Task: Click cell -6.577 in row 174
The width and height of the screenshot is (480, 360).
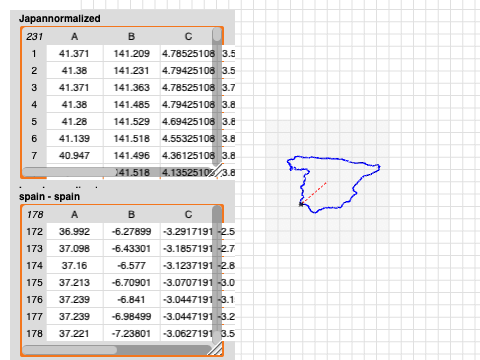Action: pos(132,266)
